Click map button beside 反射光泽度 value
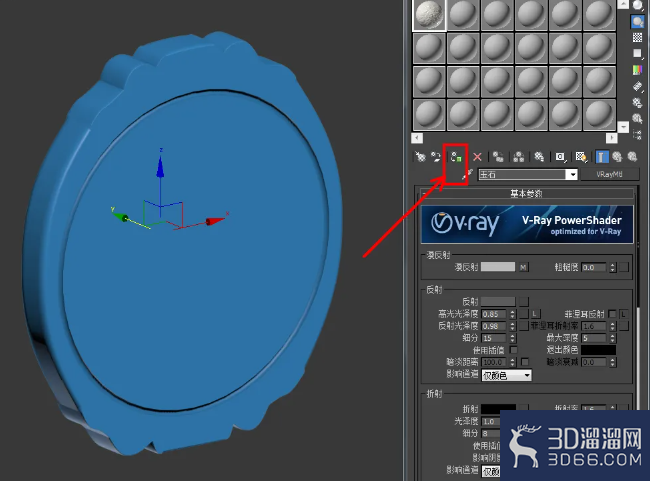650x481 pixels. [524, 326]
